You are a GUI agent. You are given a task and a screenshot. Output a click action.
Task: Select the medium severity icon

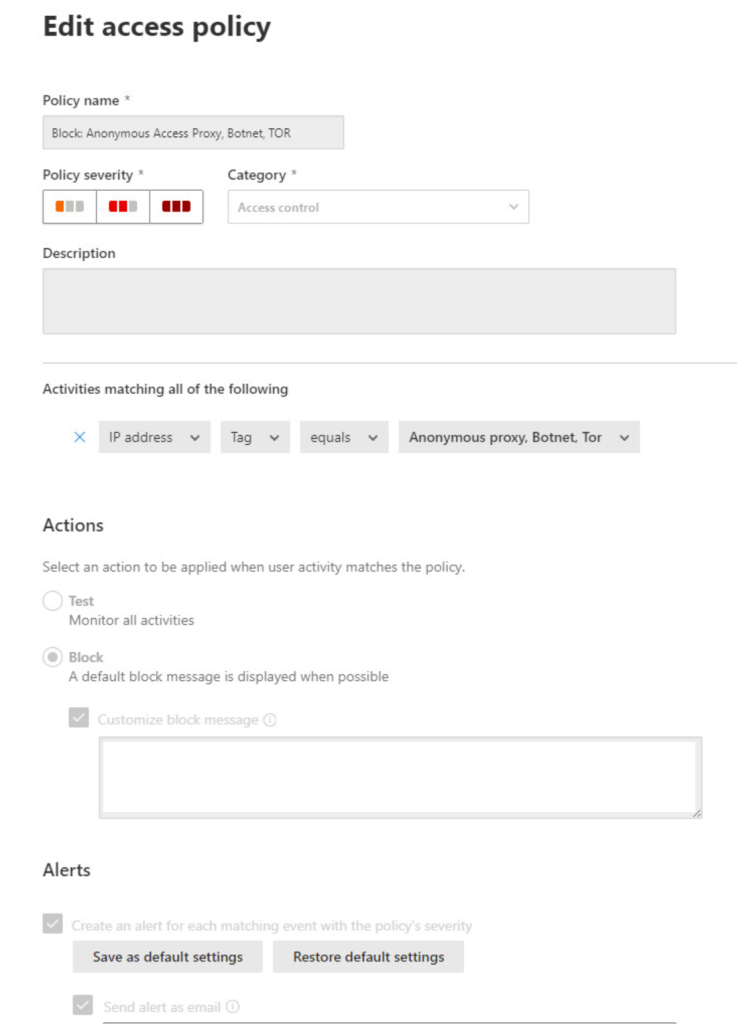123,207
